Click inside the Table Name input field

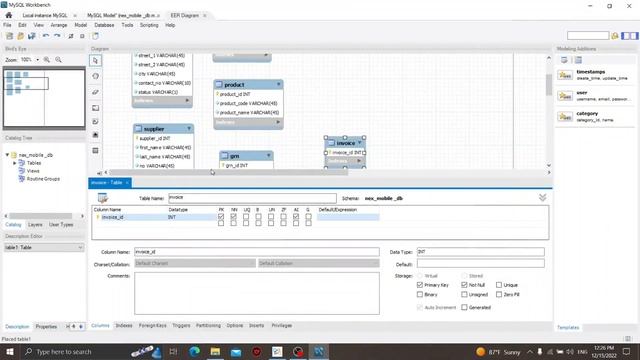(x=252, y=198)
